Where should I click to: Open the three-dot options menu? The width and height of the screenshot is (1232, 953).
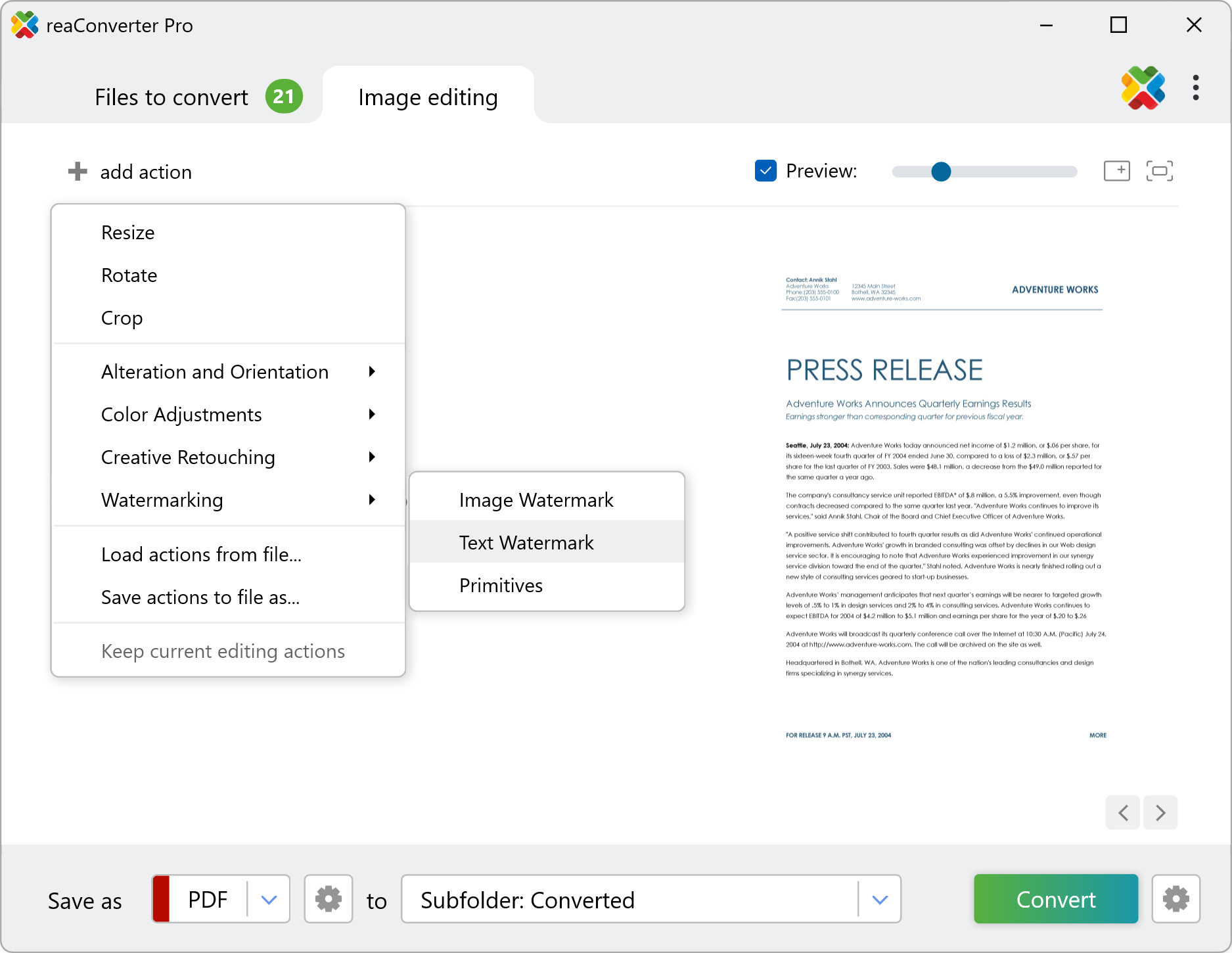tap(1195, 88)
